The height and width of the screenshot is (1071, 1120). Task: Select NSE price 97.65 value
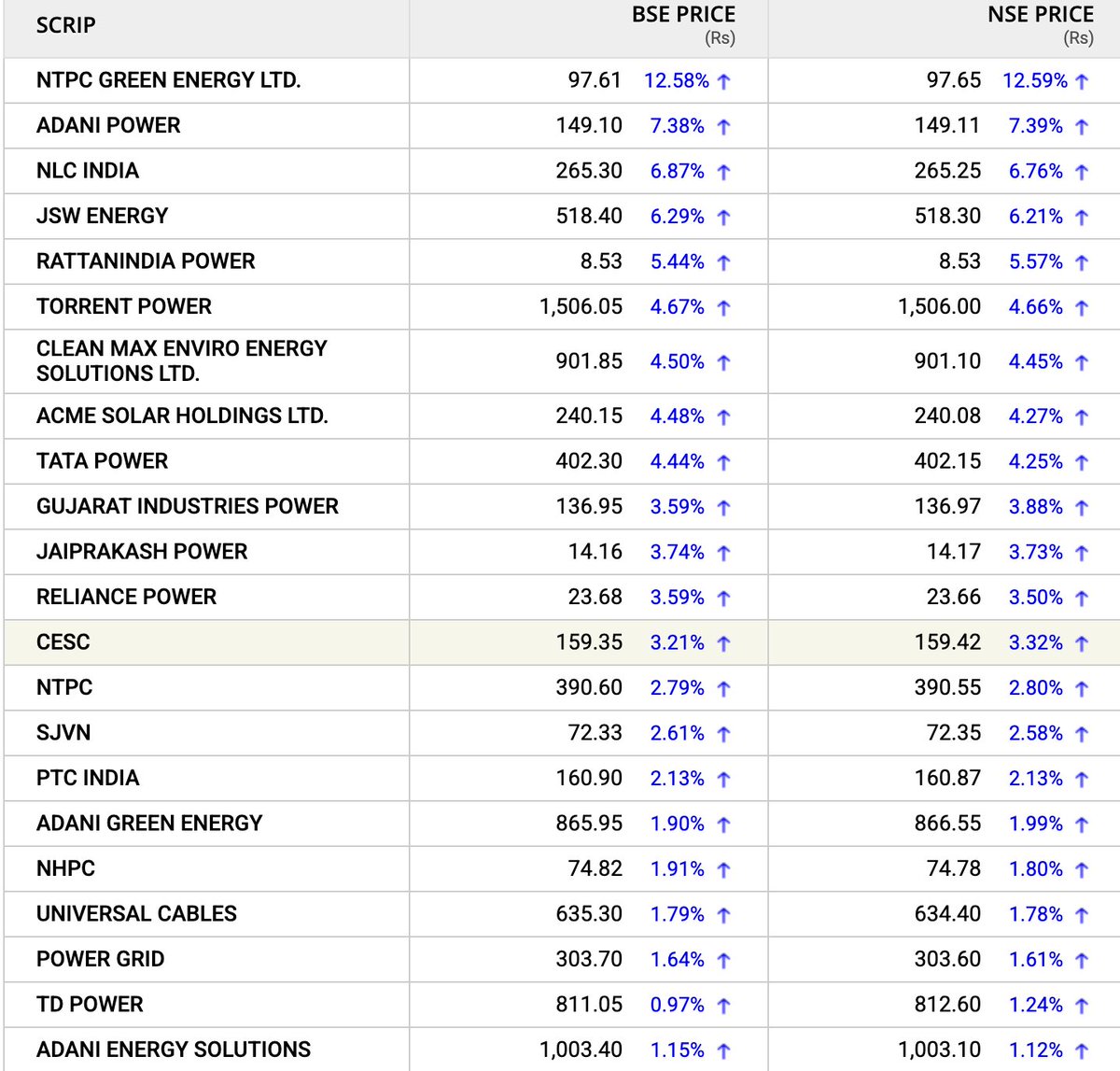953,80
